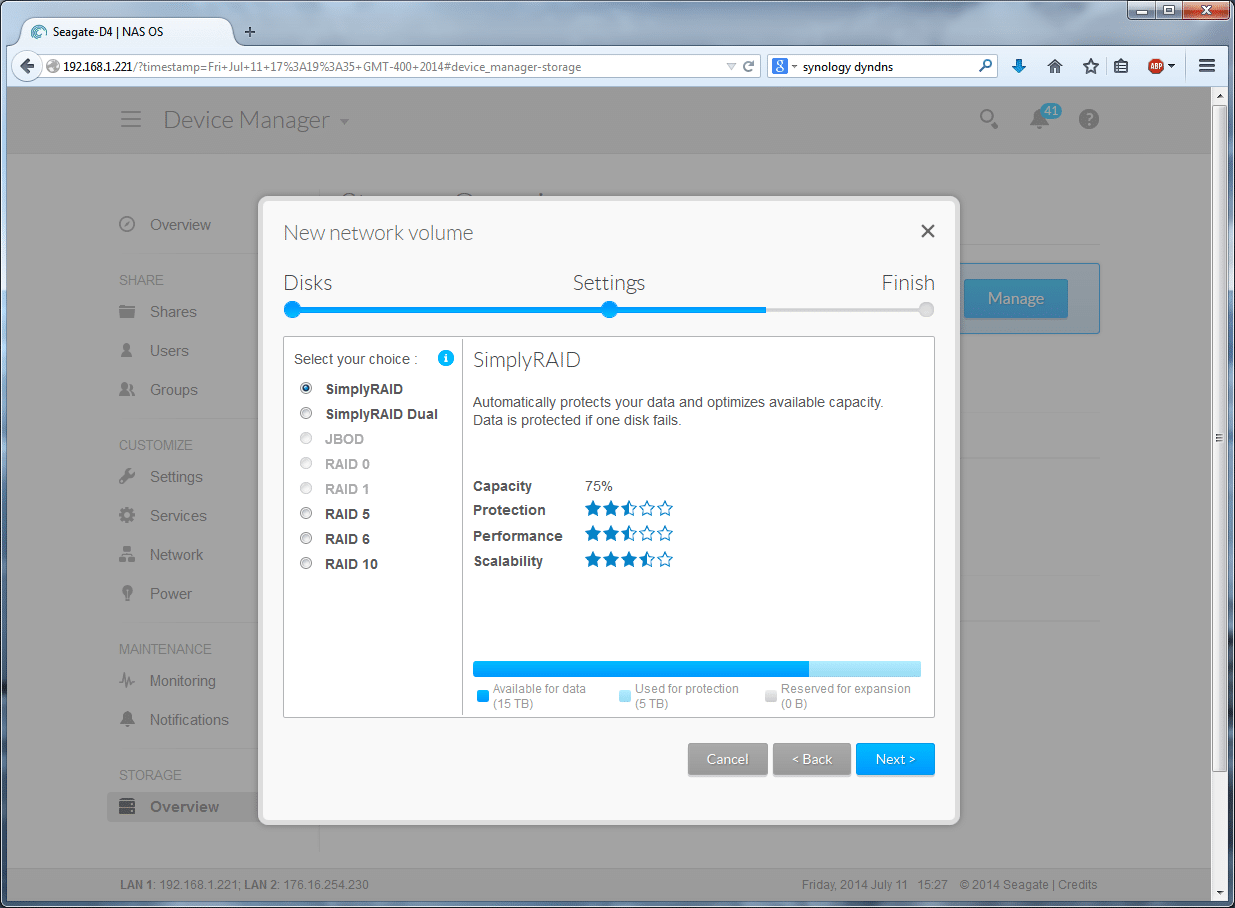Select the RAID 1 radio option
Screen dimensions: 1235x908
306,489
